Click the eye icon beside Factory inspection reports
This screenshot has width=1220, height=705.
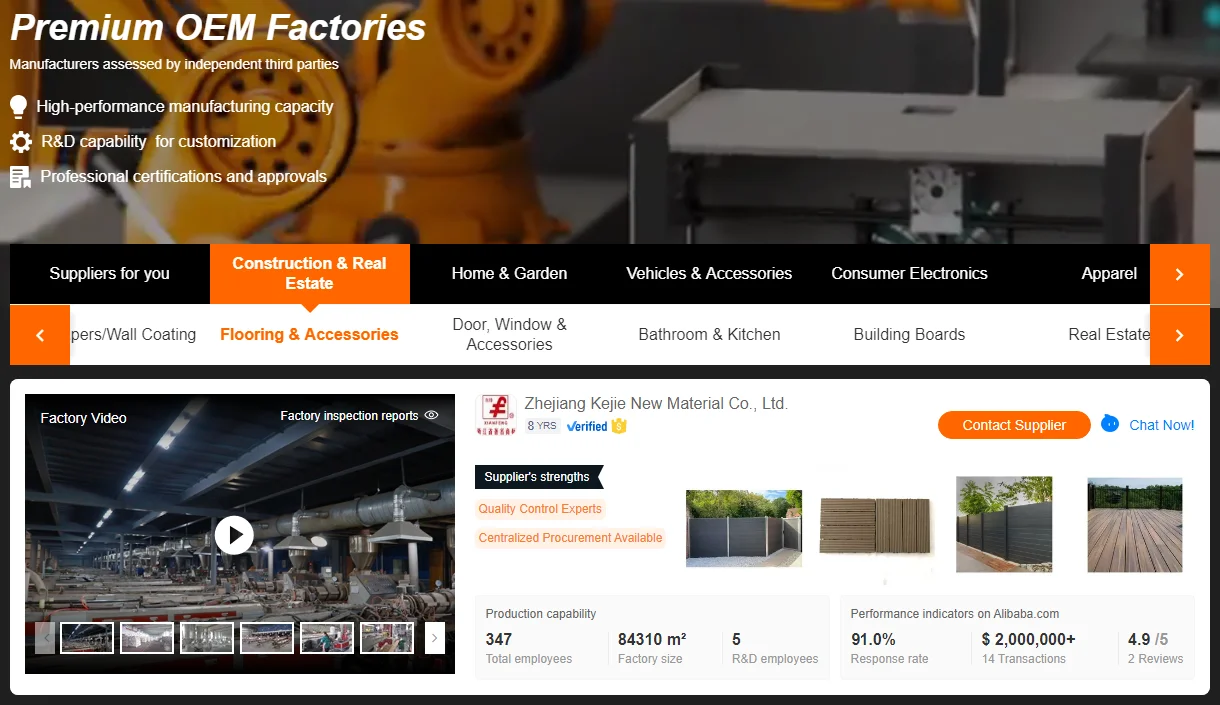click(x=431, y=416)
